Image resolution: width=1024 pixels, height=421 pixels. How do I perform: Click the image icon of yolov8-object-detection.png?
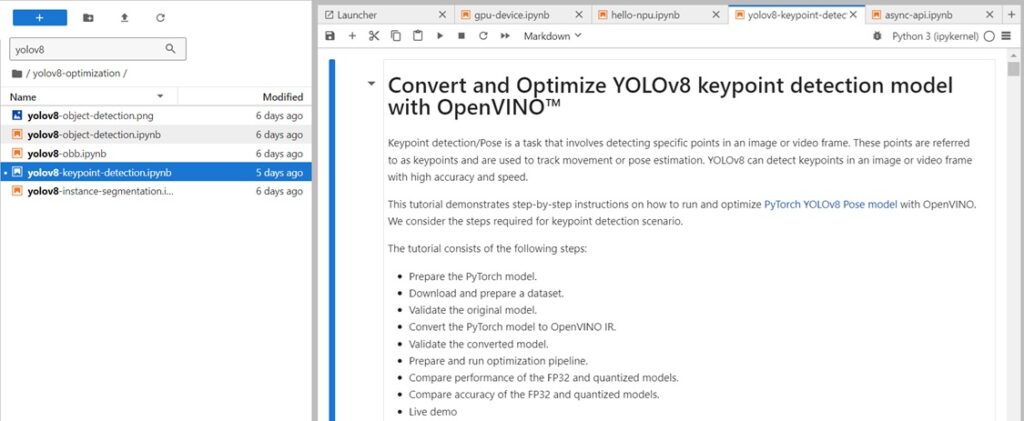[18, 116]
